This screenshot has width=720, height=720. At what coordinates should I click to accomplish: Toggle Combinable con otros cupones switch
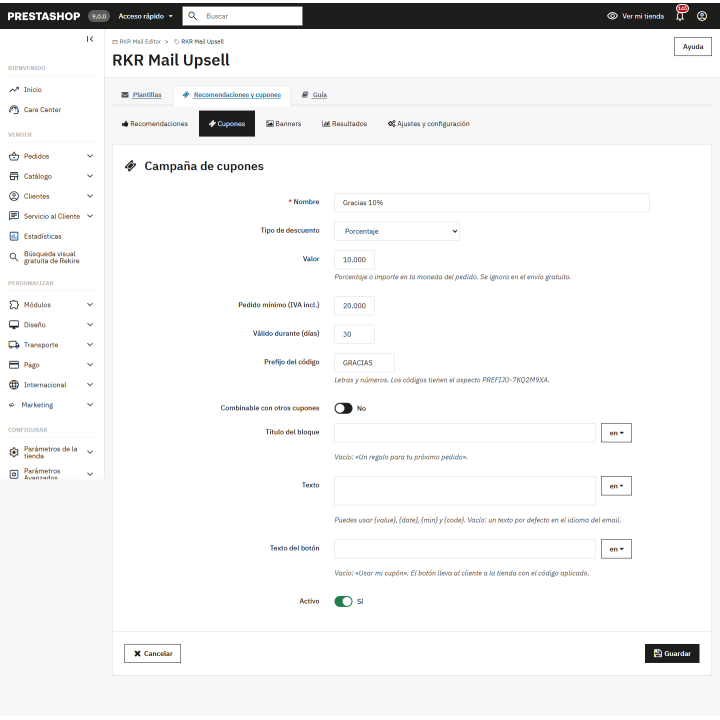pyautogui.click(x=343, y=408)
